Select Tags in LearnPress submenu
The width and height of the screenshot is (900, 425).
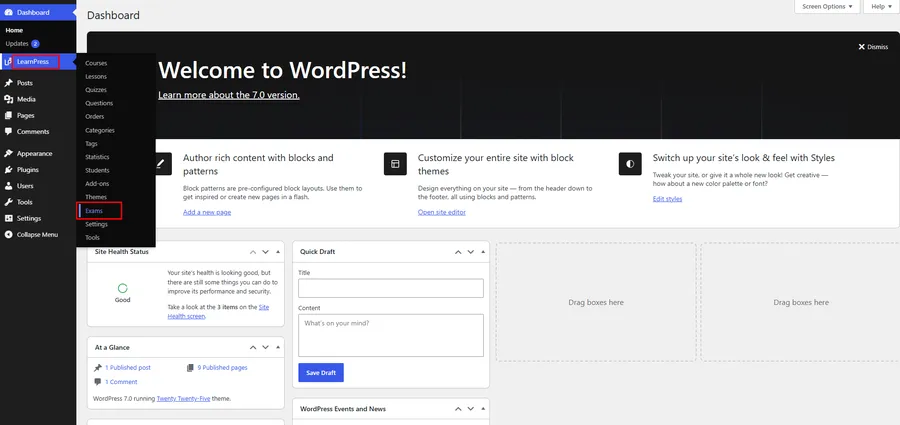click(91, 144)
